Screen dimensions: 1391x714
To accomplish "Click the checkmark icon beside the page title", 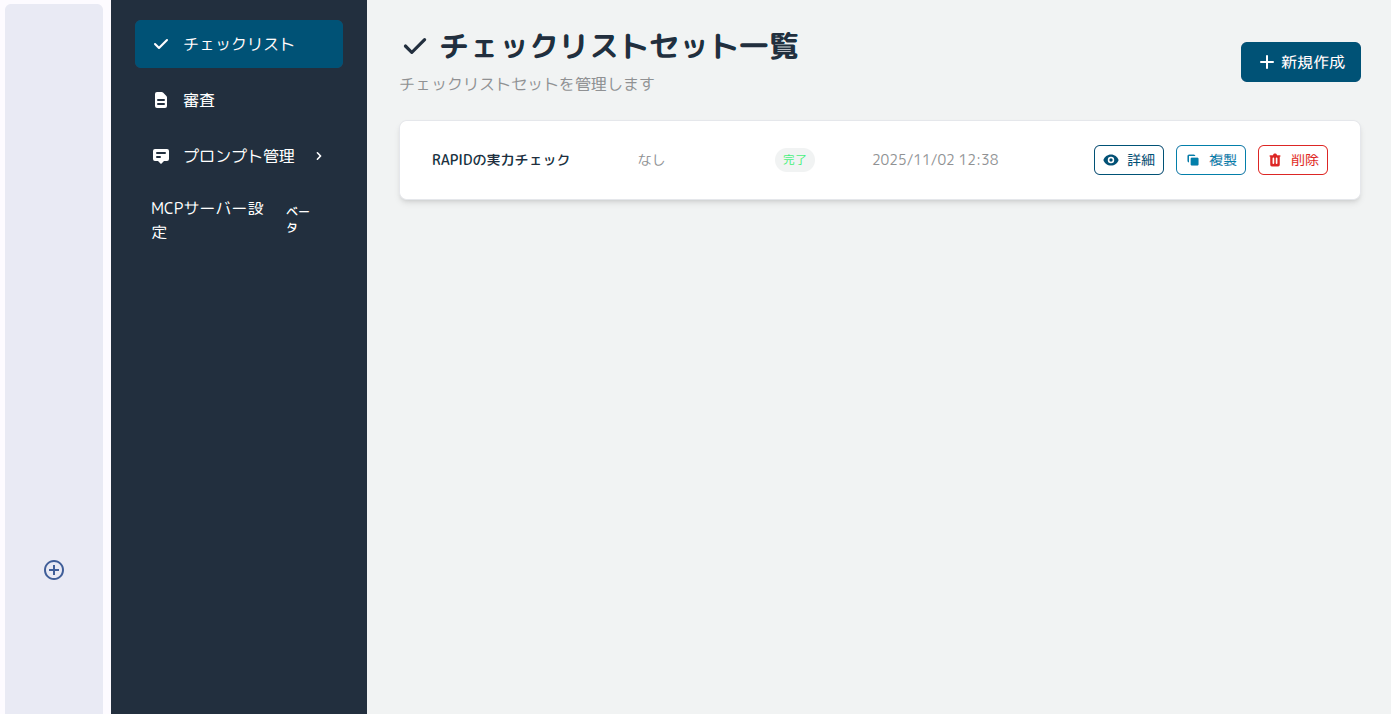I will [414, 47].
